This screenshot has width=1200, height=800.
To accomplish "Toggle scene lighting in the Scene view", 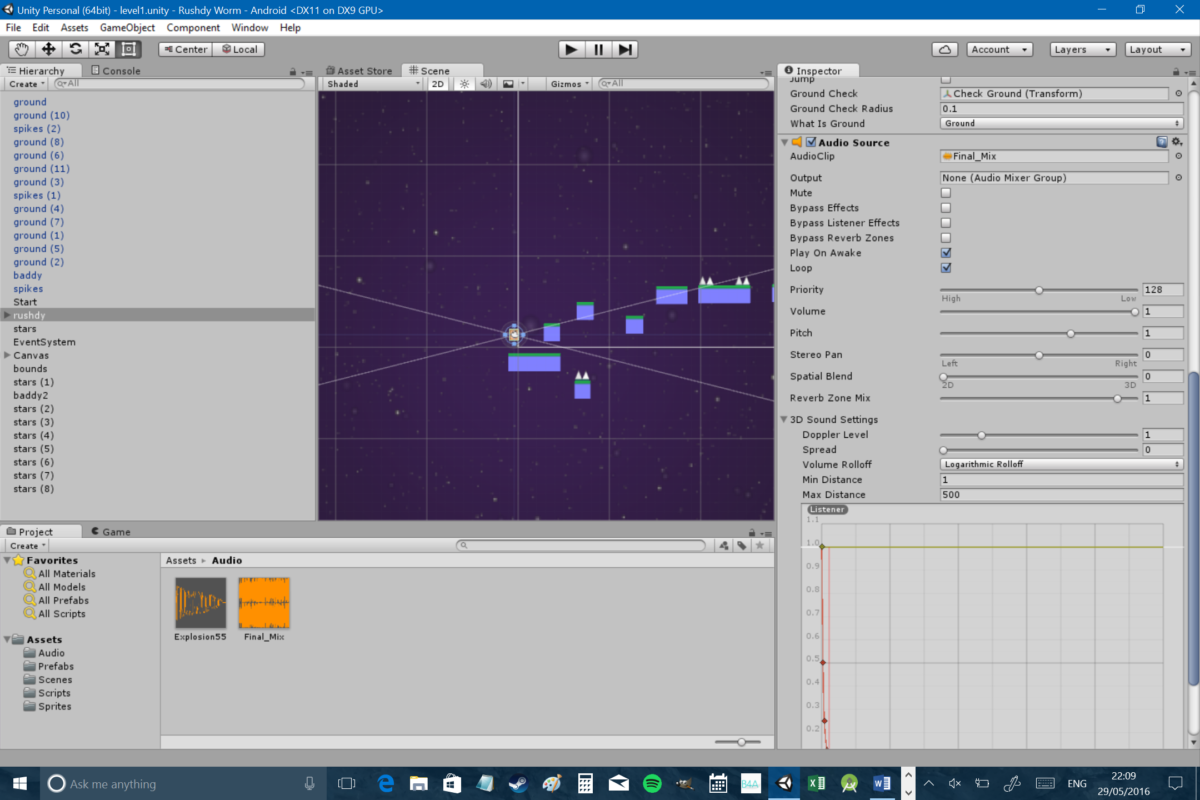I will pyautogui.click(x=465, y=84).
